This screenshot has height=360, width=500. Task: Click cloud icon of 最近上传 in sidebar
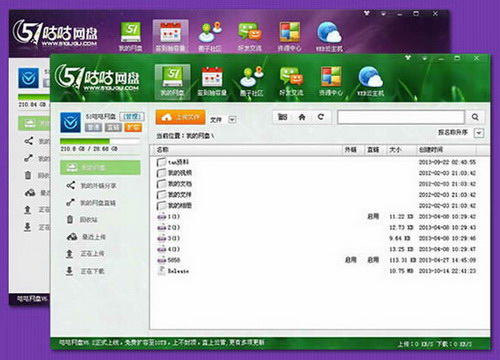[x=72, y=237]
